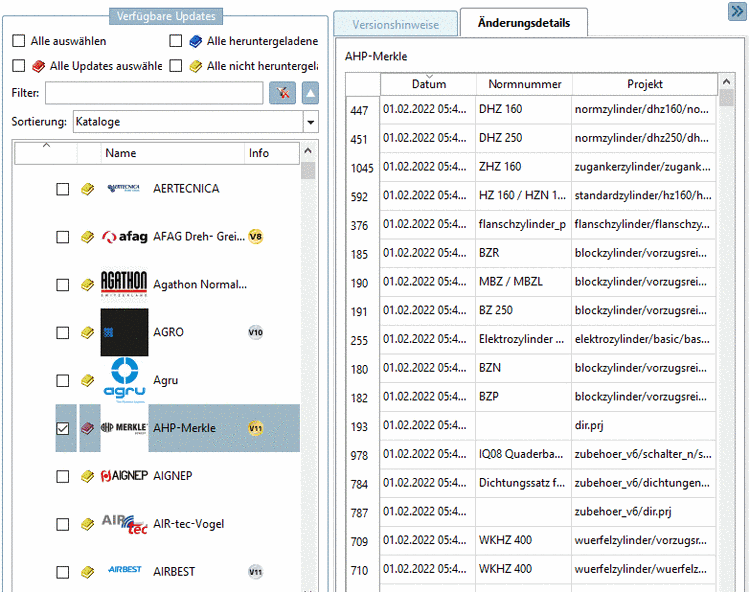Click the details table scrollbar thumb

(x=726, y=99)
